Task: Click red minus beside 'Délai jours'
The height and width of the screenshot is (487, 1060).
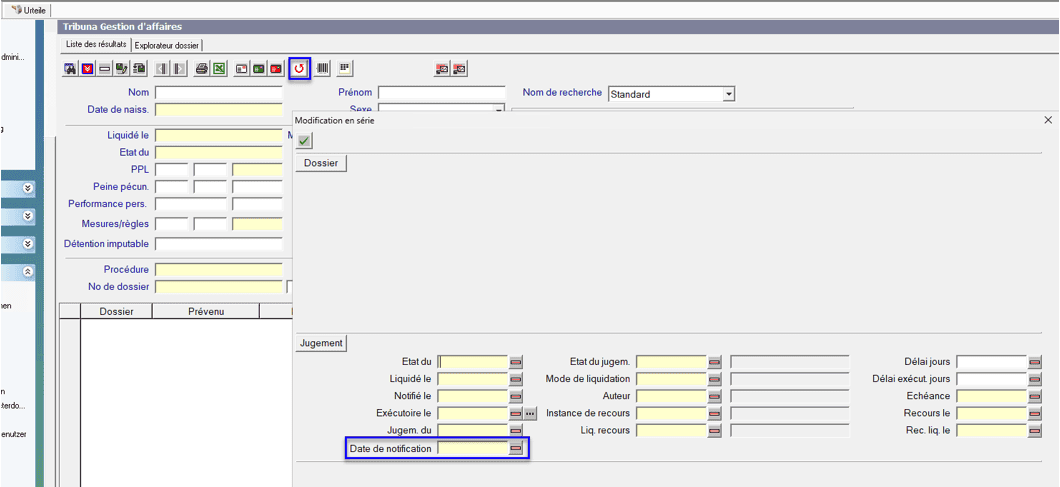Action: tap(1035, 362)
